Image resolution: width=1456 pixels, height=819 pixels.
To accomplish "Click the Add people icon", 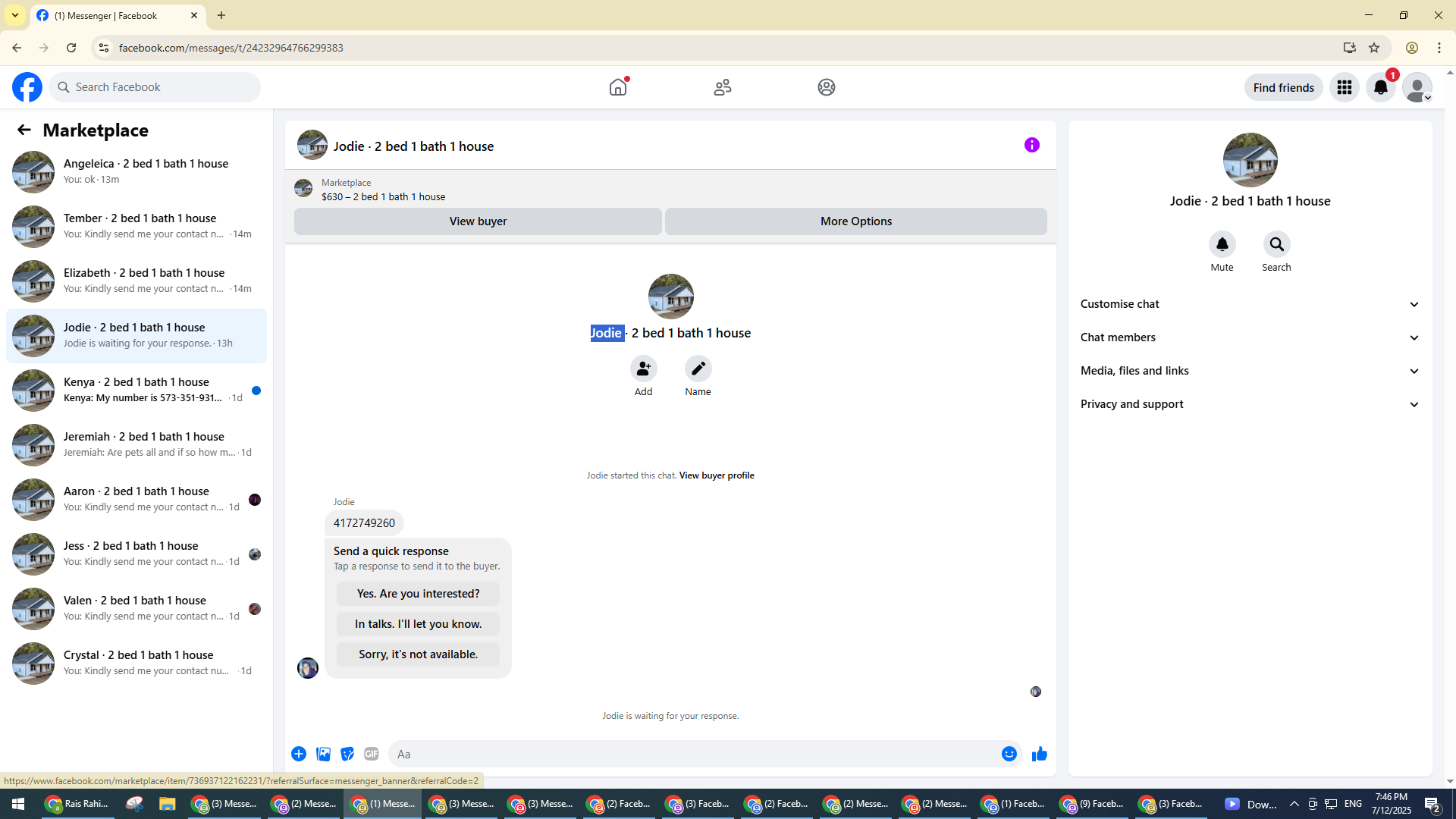I will click(643, 369).
